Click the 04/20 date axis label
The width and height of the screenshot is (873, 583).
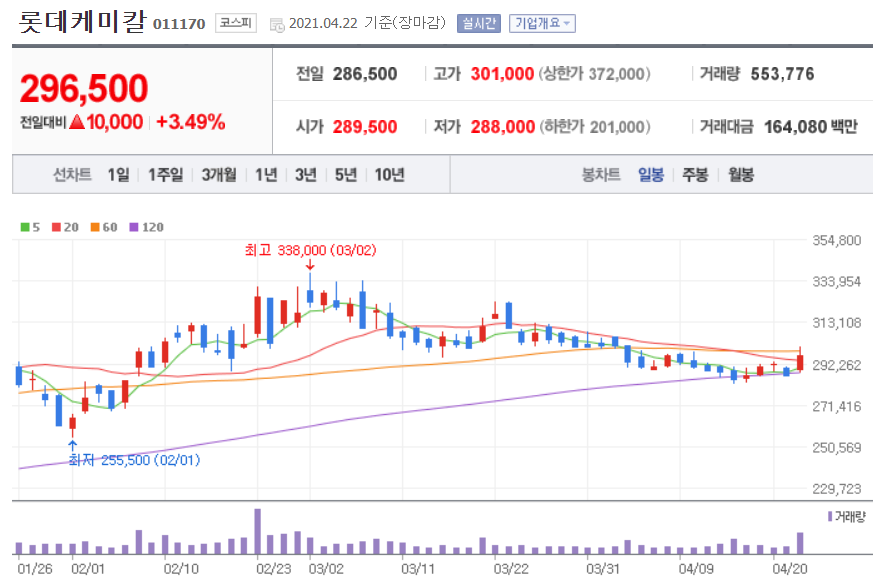789,569
